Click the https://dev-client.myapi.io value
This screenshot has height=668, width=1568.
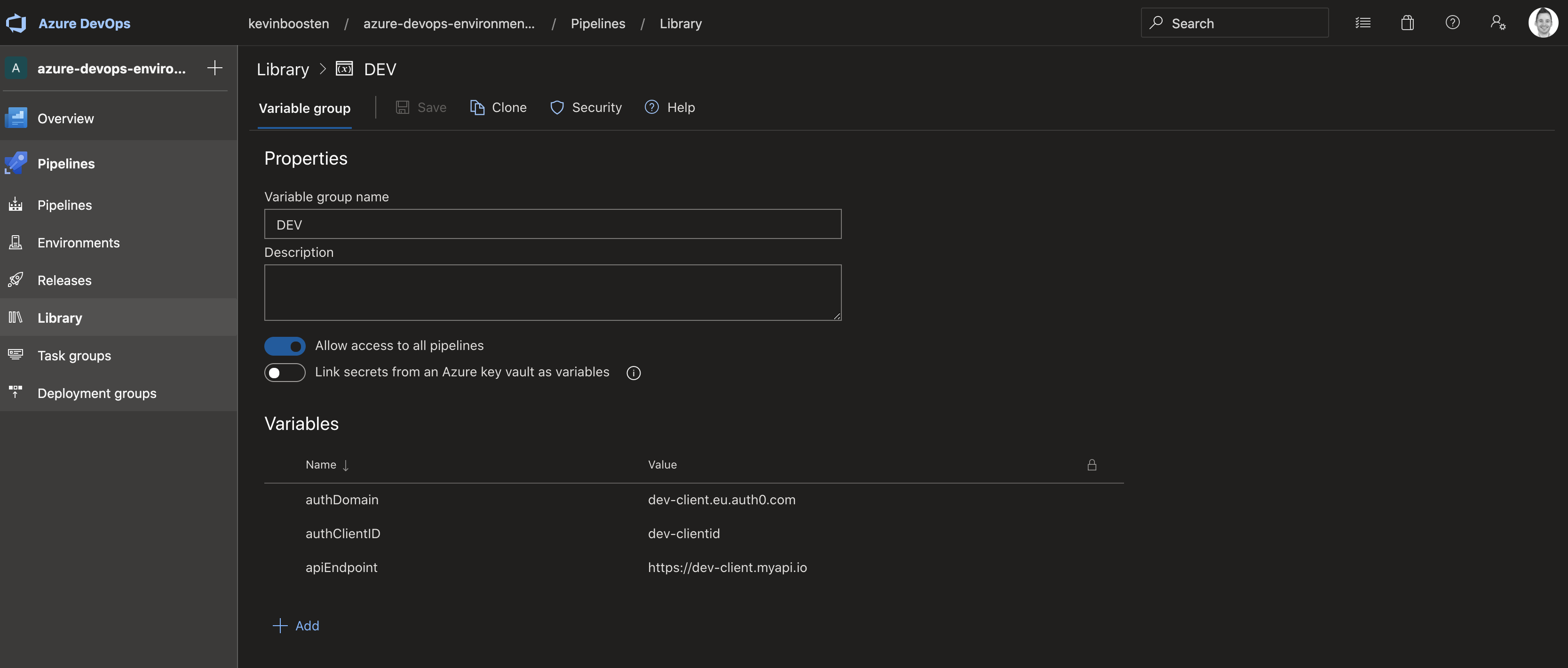(x=728, y=567)
